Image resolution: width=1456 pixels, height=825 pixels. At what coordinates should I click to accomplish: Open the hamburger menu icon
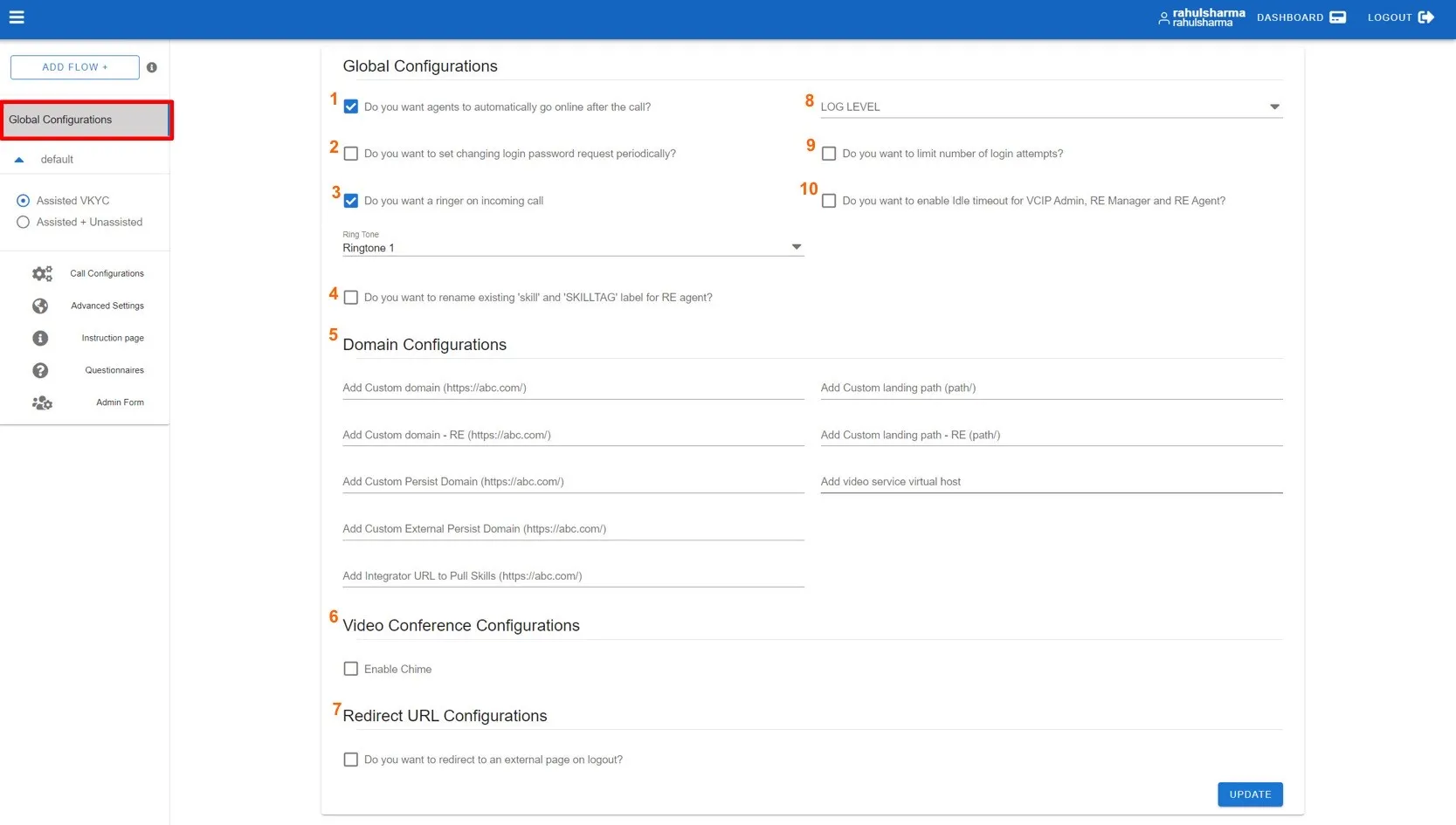click(17, 17)
